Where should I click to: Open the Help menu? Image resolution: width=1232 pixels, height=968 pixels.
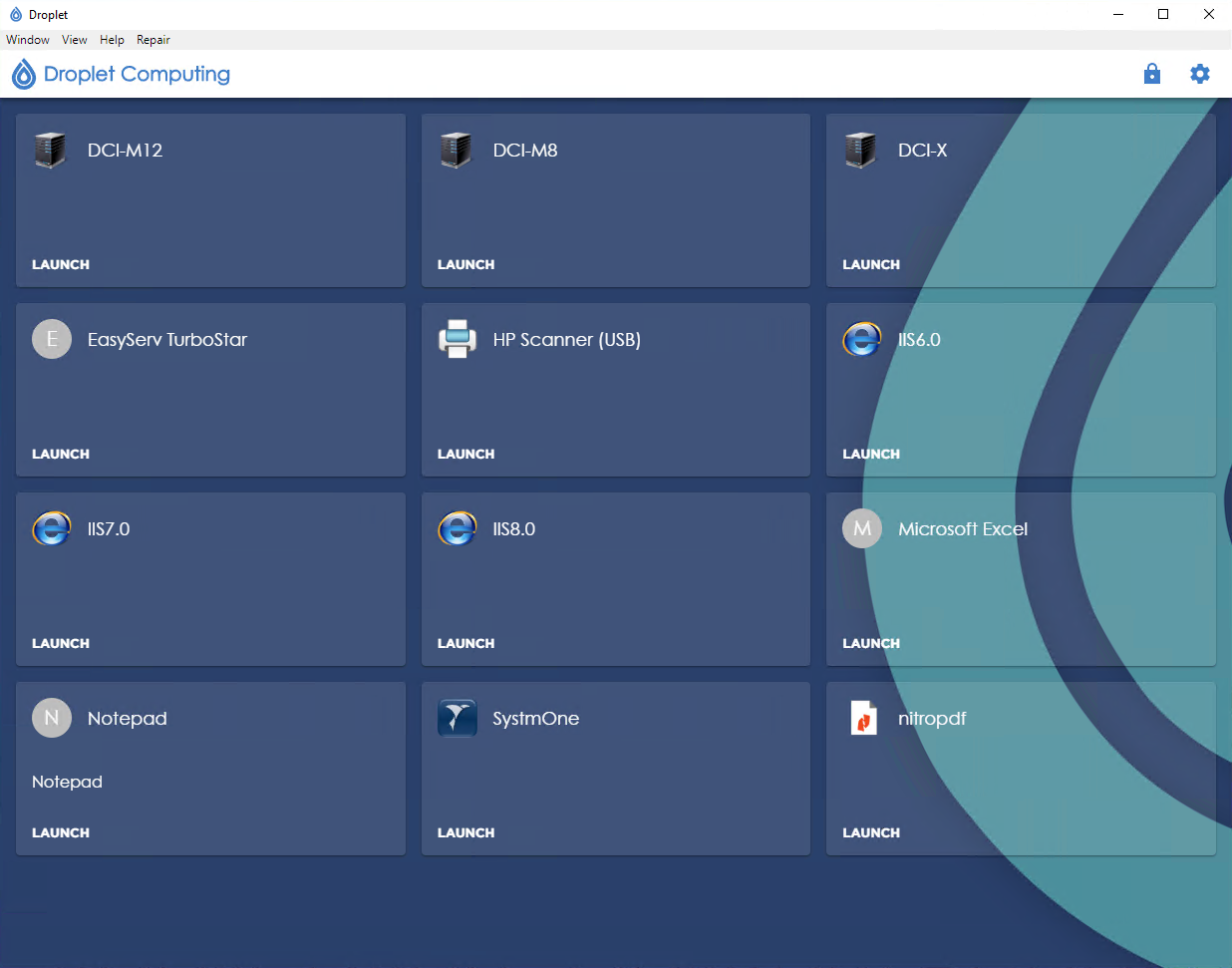(x=112, y=40)
